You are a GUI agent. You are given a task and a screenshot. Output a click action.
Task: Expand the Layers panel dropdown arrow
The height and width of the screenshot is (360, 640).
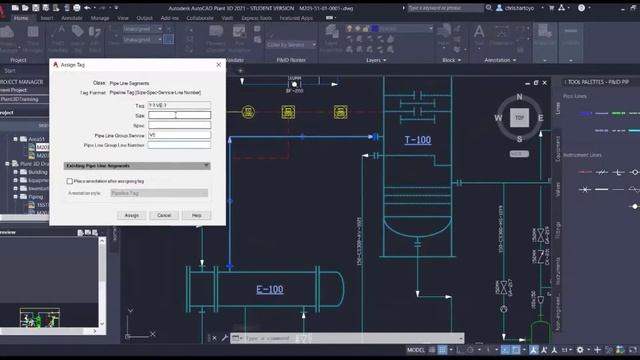pyautogui.click(x=384, y=60)
